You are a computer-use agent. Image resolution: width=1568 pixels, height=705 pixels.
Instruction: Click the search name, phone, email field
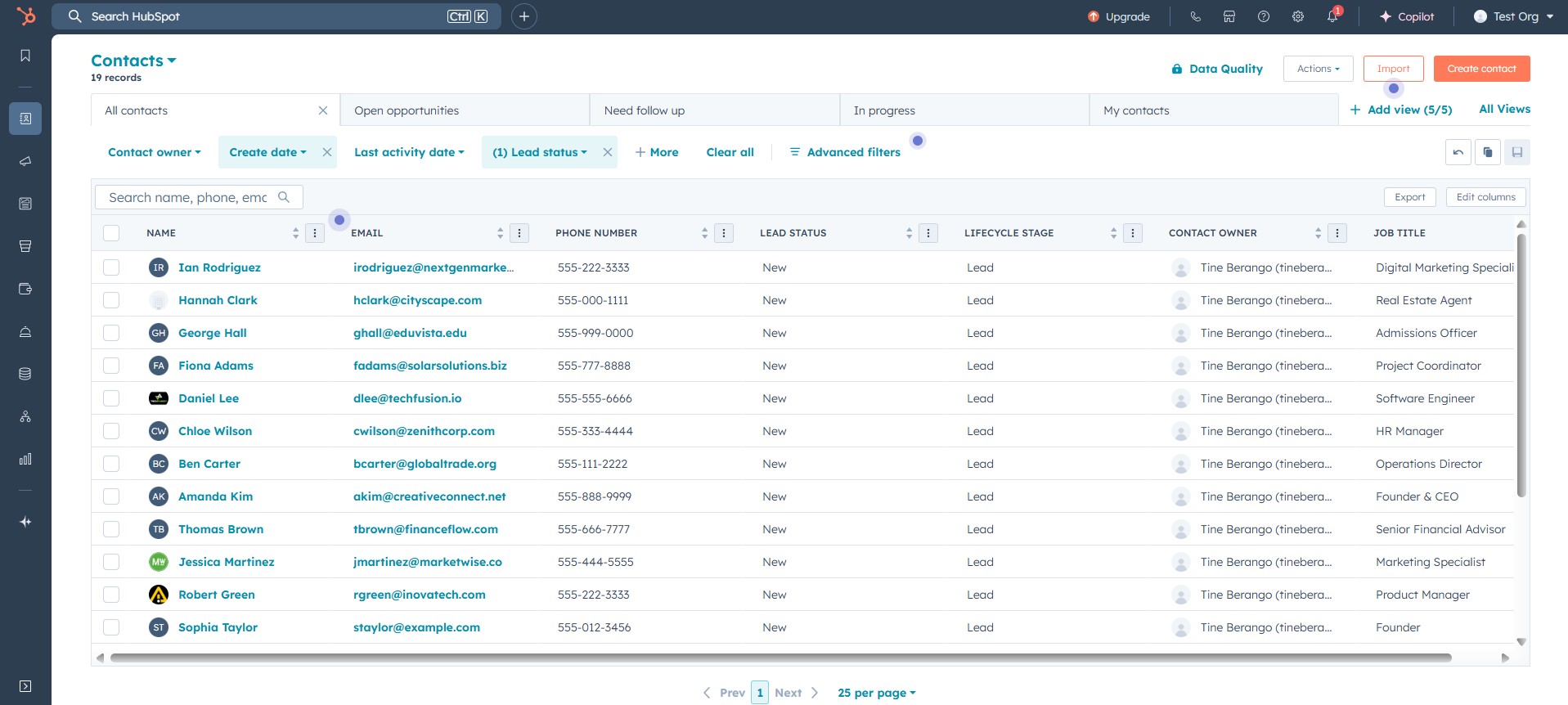coord(188,197)
